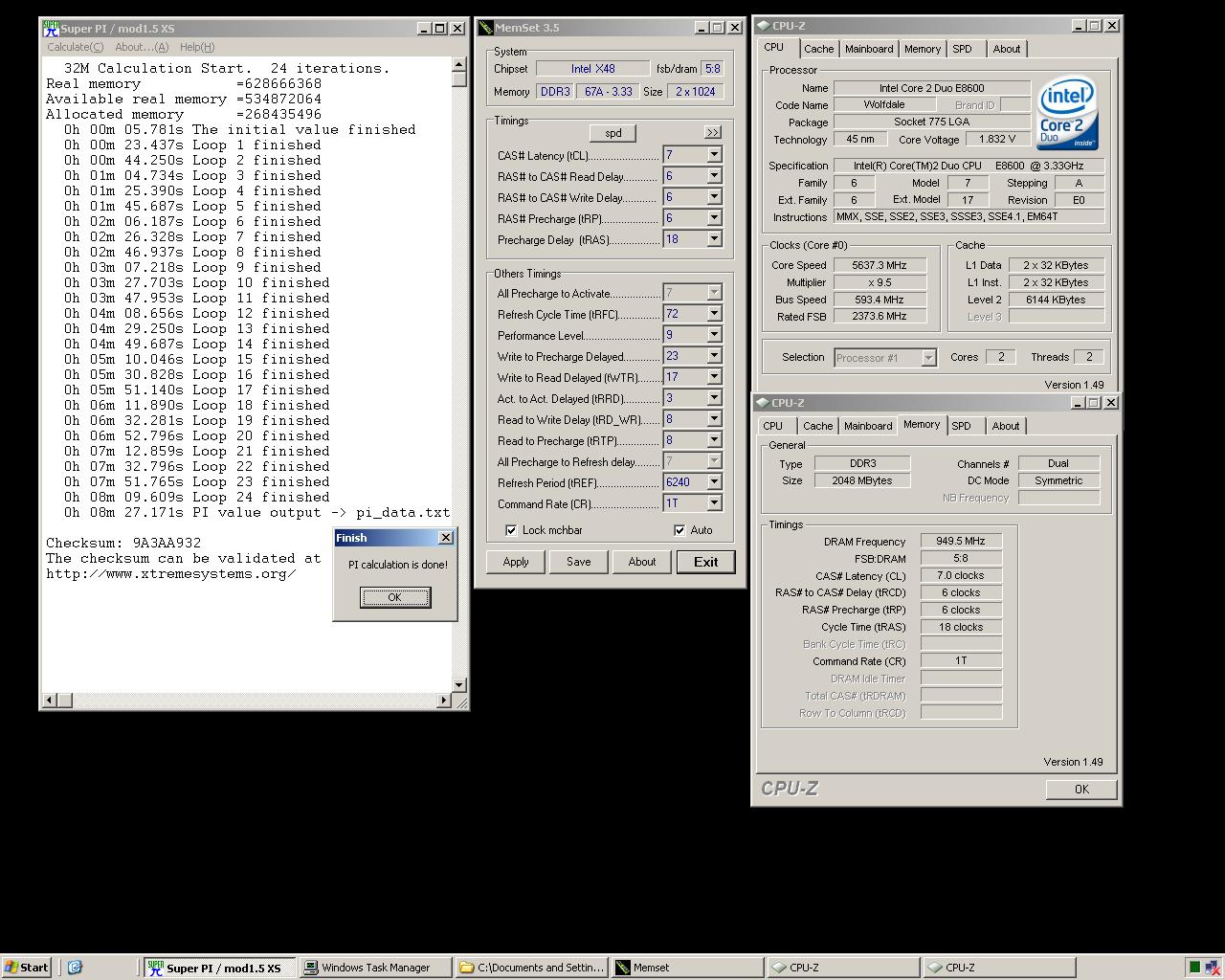This screenshot has width=1225, height=980.
Task: Expand the RAS# to CAS# Read Delay dropdown
Action: coord(714,176)
